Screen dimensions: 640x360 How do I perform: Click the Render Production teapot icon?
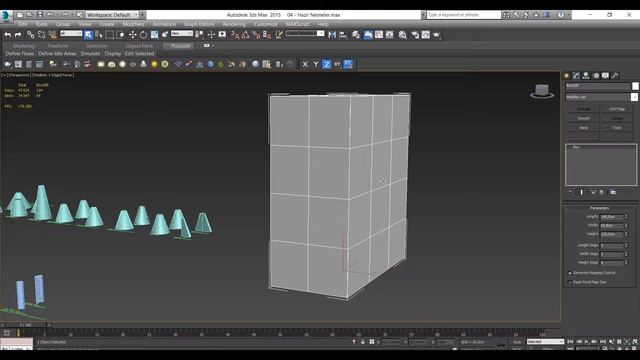pos(436,35)
